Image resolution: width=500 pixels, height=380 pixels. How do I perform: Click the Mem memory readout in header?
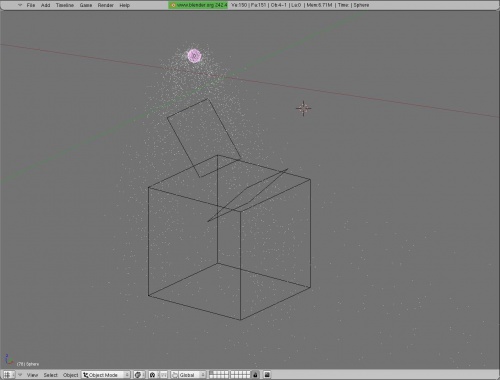coord(319,5)
